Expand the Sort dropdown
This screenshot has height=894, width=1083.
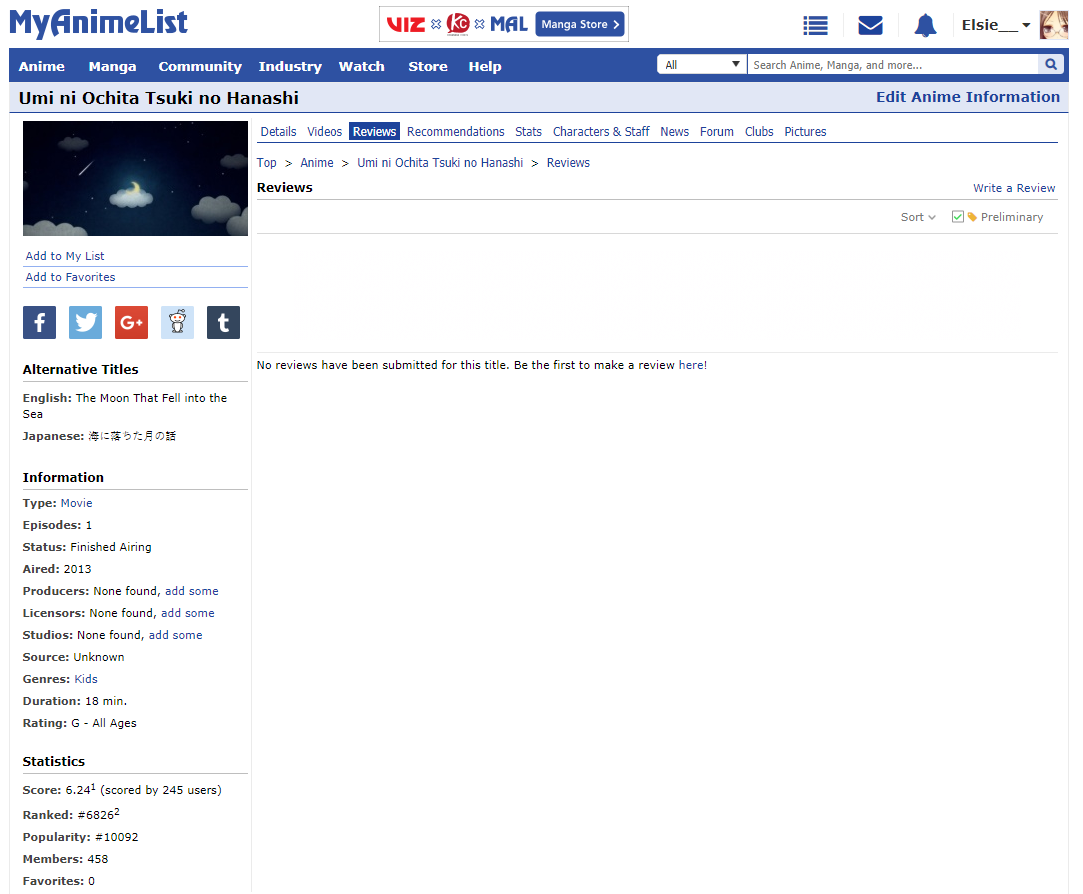(x=918, y=217)
